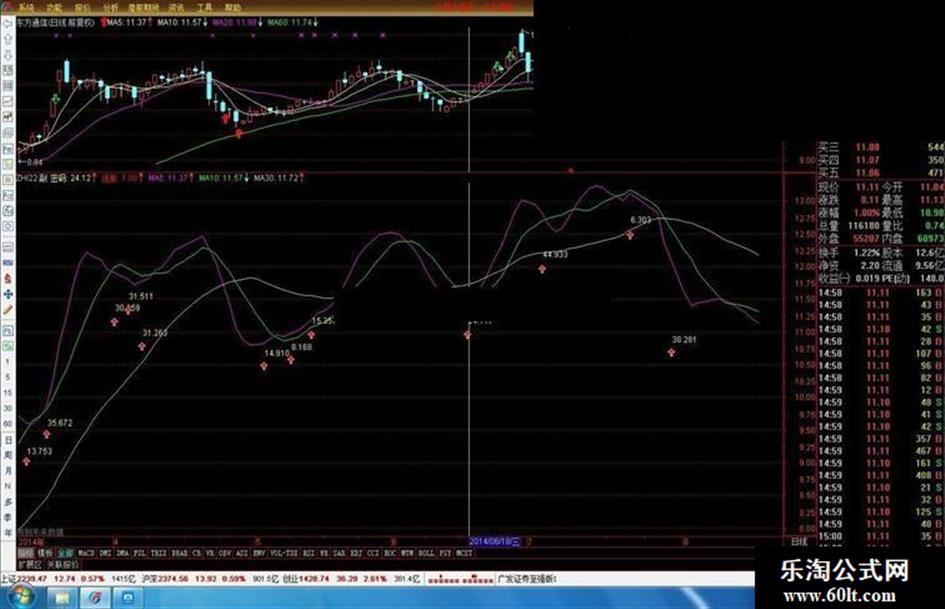The width and height of the screenshot is (945, 609).
Task: Select the OBV indicator tab
Action: click(x=225, y=553)
